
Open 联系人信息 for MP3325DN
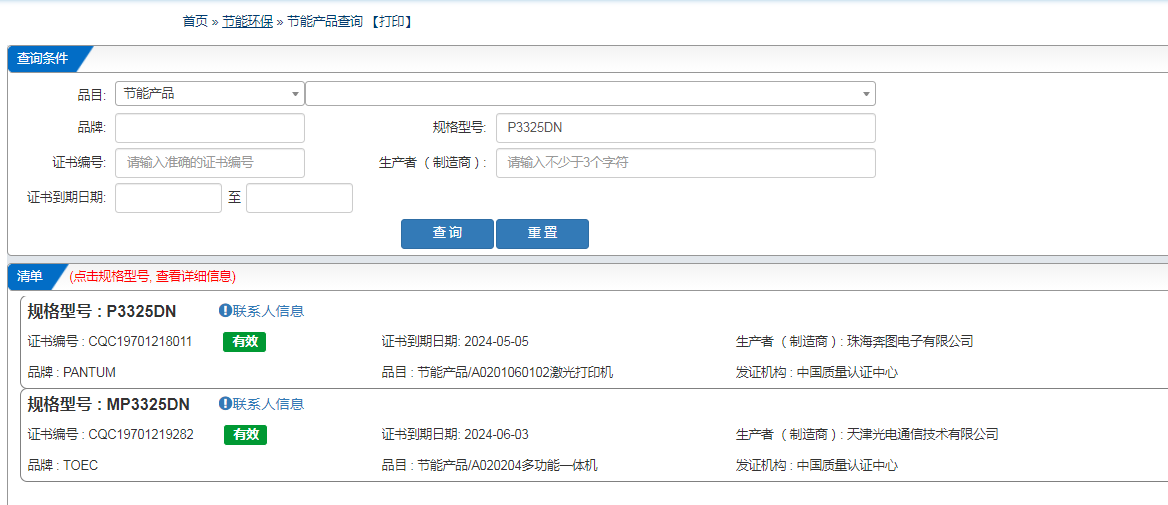[x=268, y=404]
